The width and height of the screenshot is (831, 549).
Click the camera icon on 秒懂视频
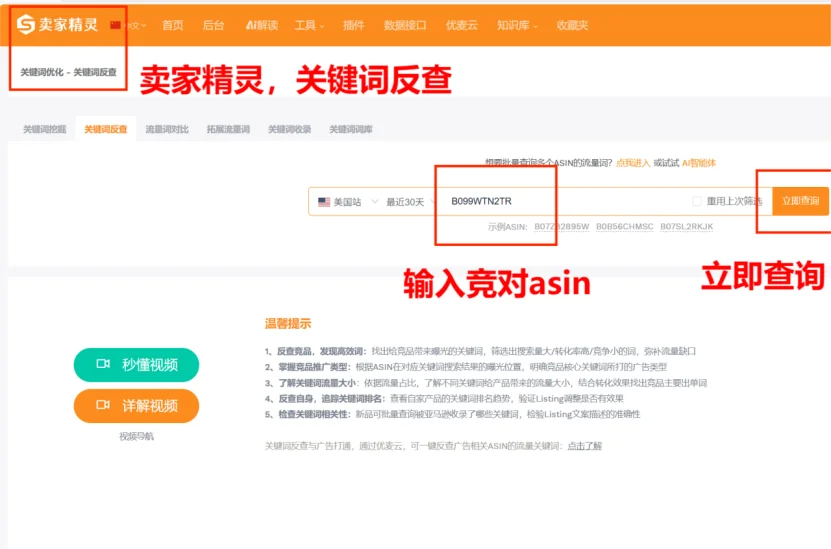coord(103,364)
